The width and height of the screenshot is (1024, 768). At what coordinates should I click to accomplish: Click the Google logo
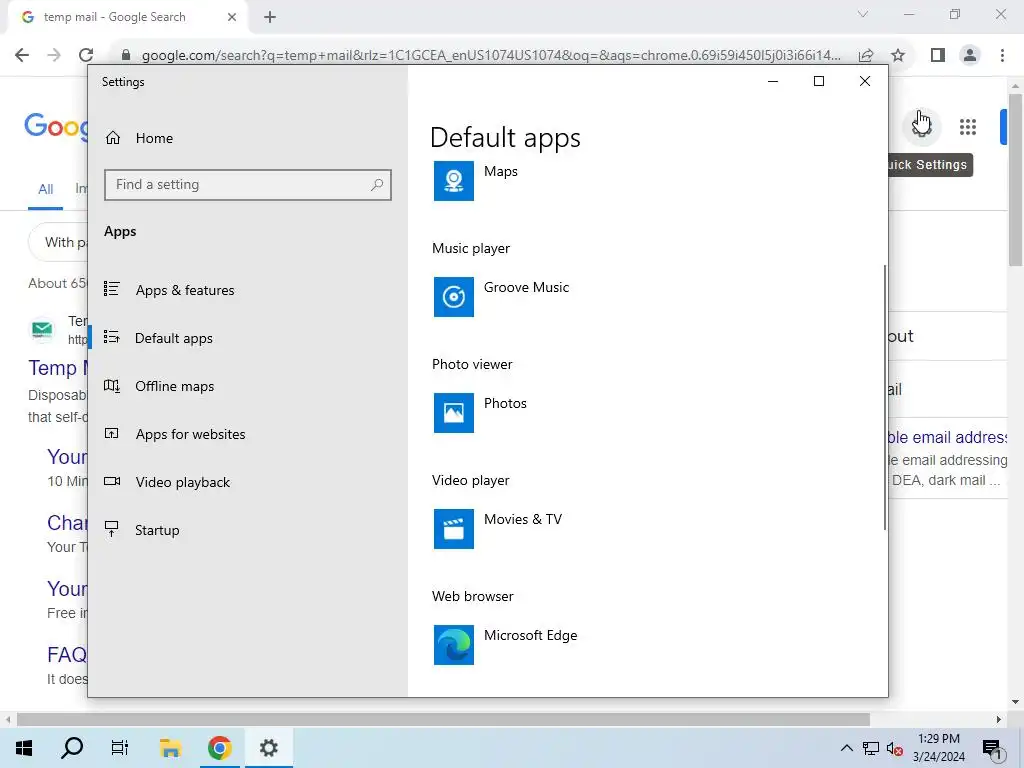[56, 125]
